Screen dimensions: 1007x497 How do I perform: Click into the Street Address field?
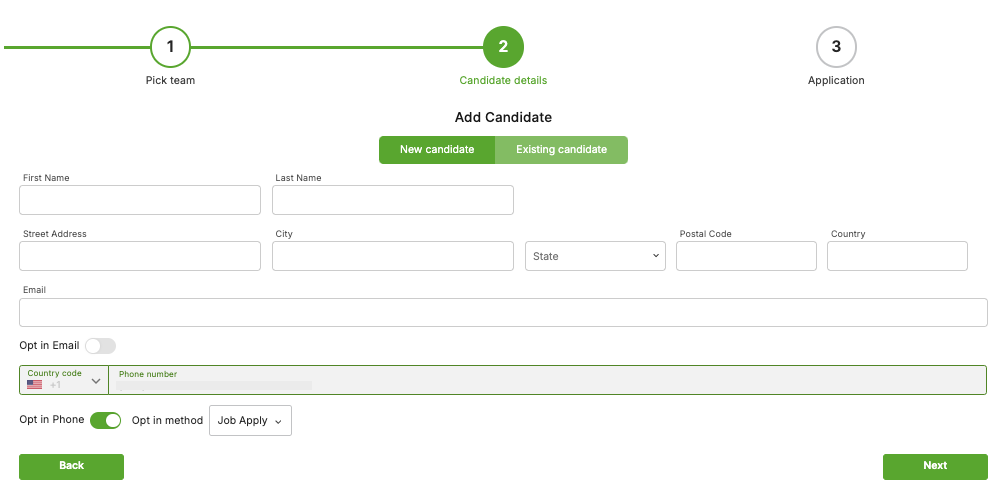(x=140, y=256)
